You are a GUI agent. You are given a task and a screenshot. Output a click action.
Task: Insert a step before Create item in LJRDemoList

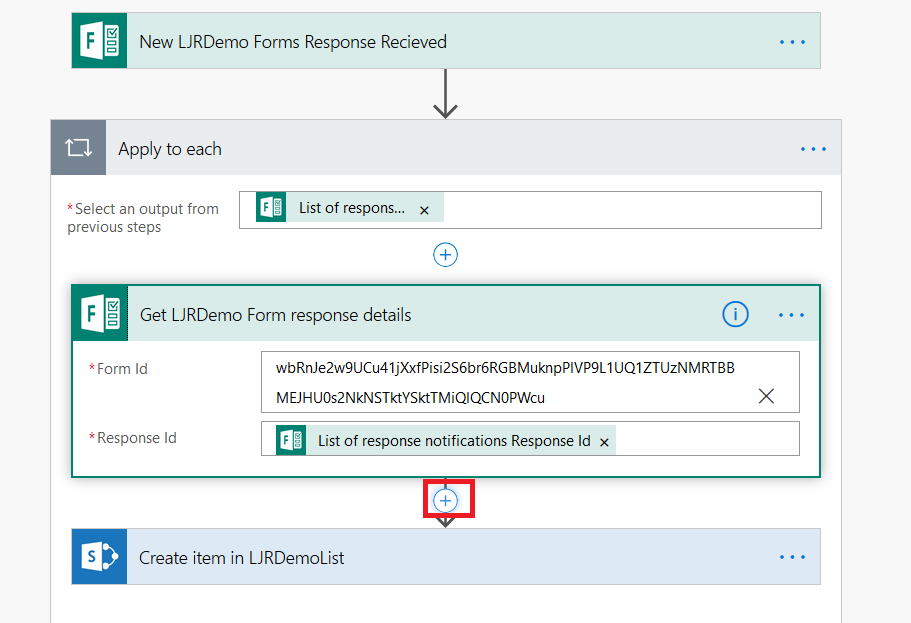coord(446,500)
